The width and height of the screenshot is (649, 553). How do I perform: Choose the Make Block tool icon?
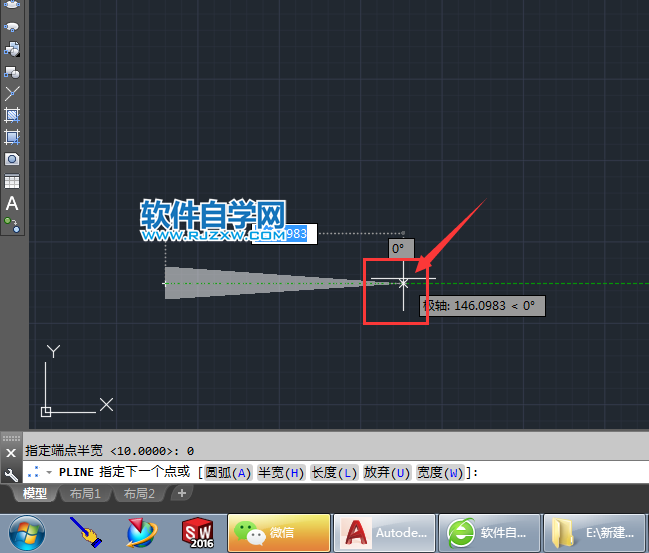pyautogui.click(x=12, y=72)
